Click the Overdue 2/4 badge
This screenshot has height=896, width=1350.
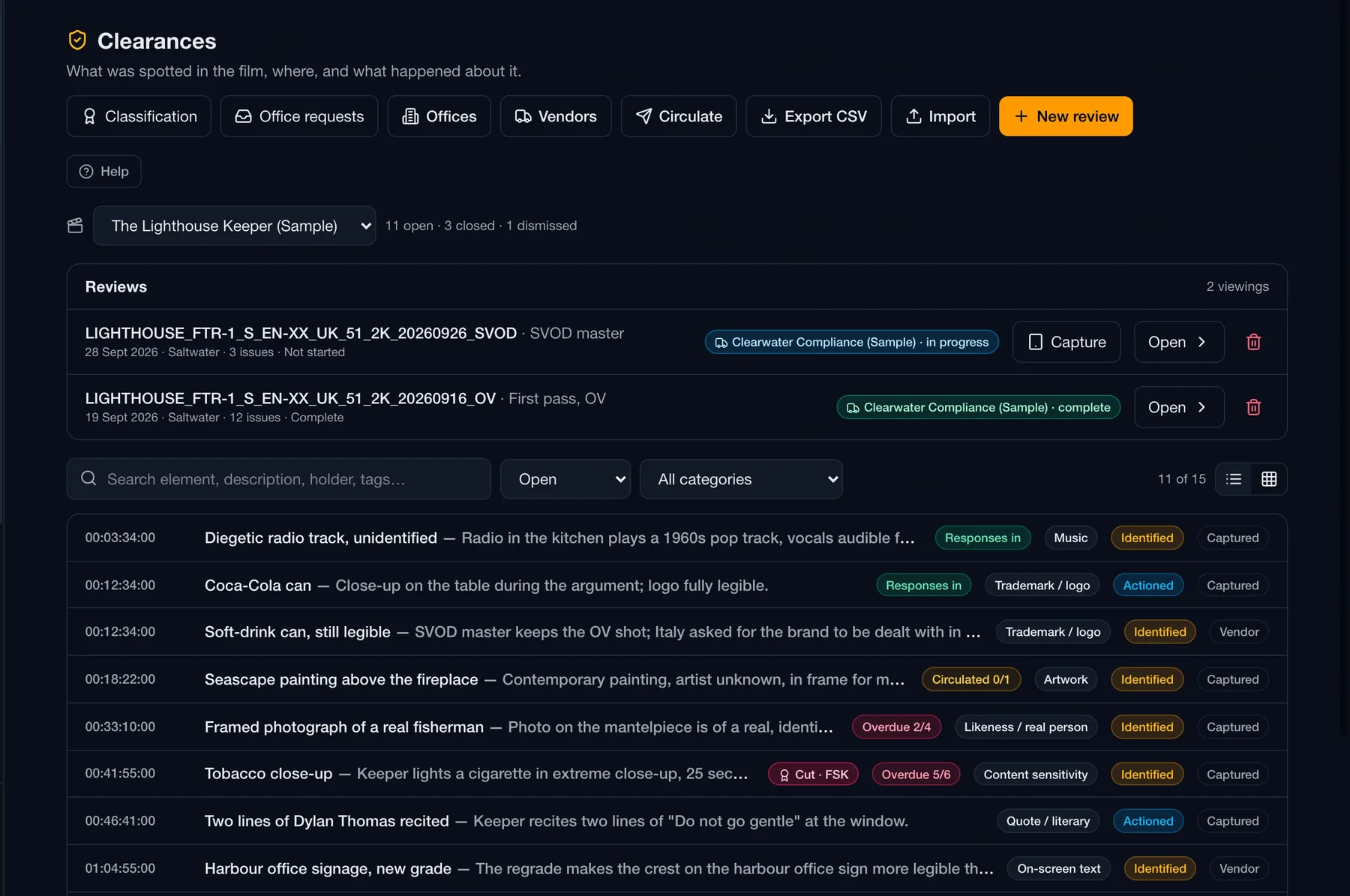coord(896,727)
